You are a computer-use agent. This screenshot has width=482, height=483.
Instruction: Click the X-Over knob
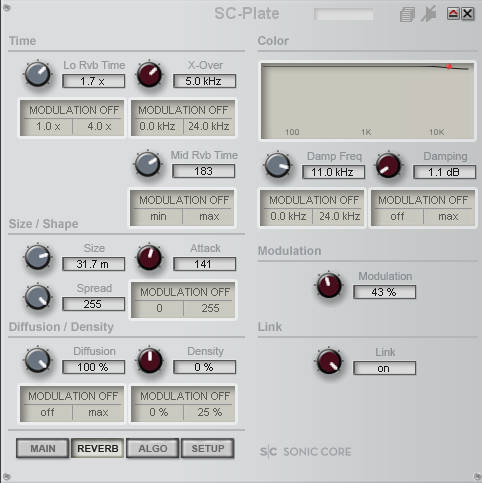[x=149, y=74]
